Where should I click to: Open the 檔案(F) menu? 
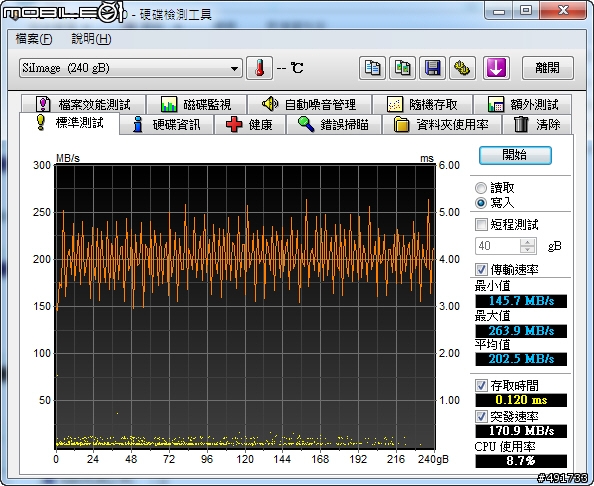[34, 39]
